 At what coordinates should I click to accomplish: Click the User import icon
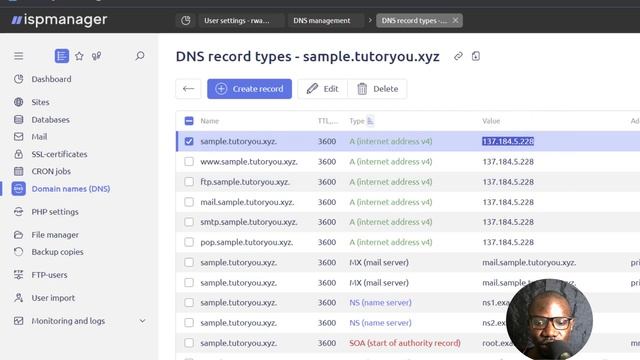(18, 298)
